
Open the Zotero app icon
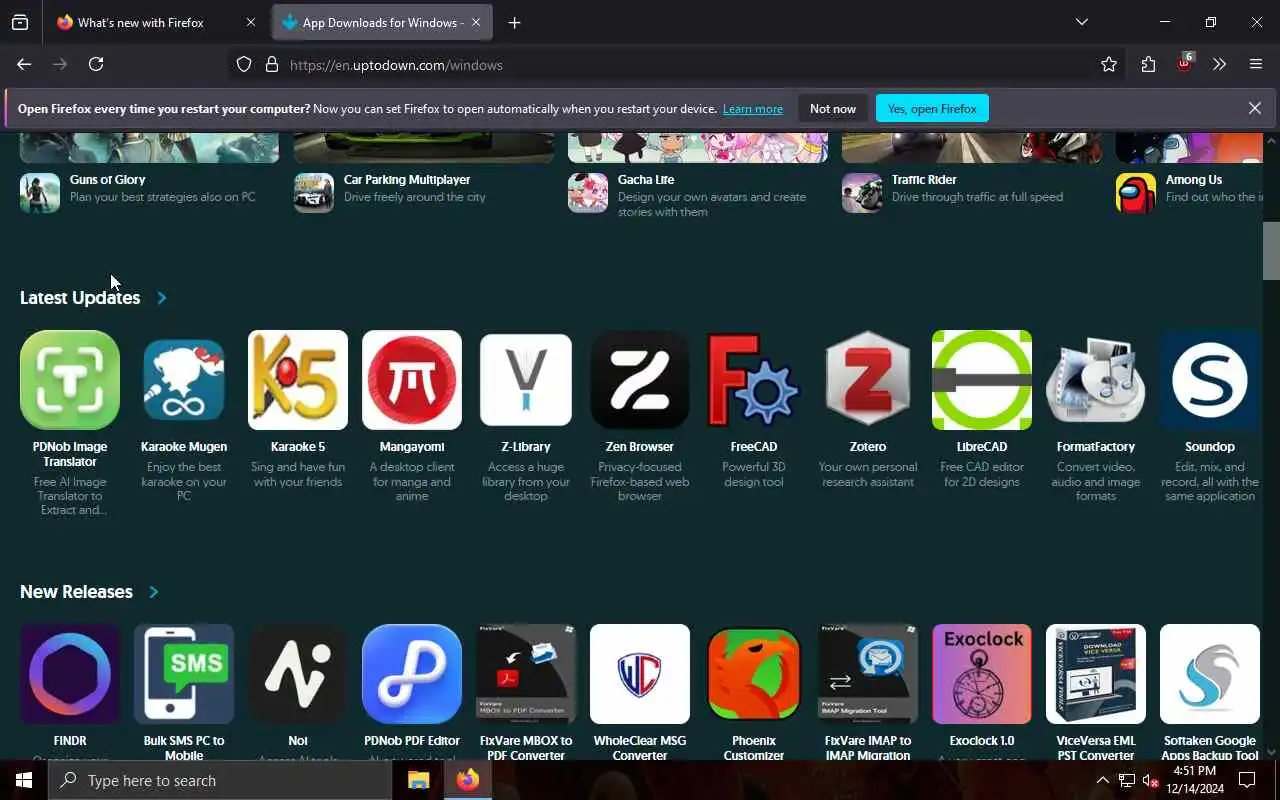click(868, 380)
